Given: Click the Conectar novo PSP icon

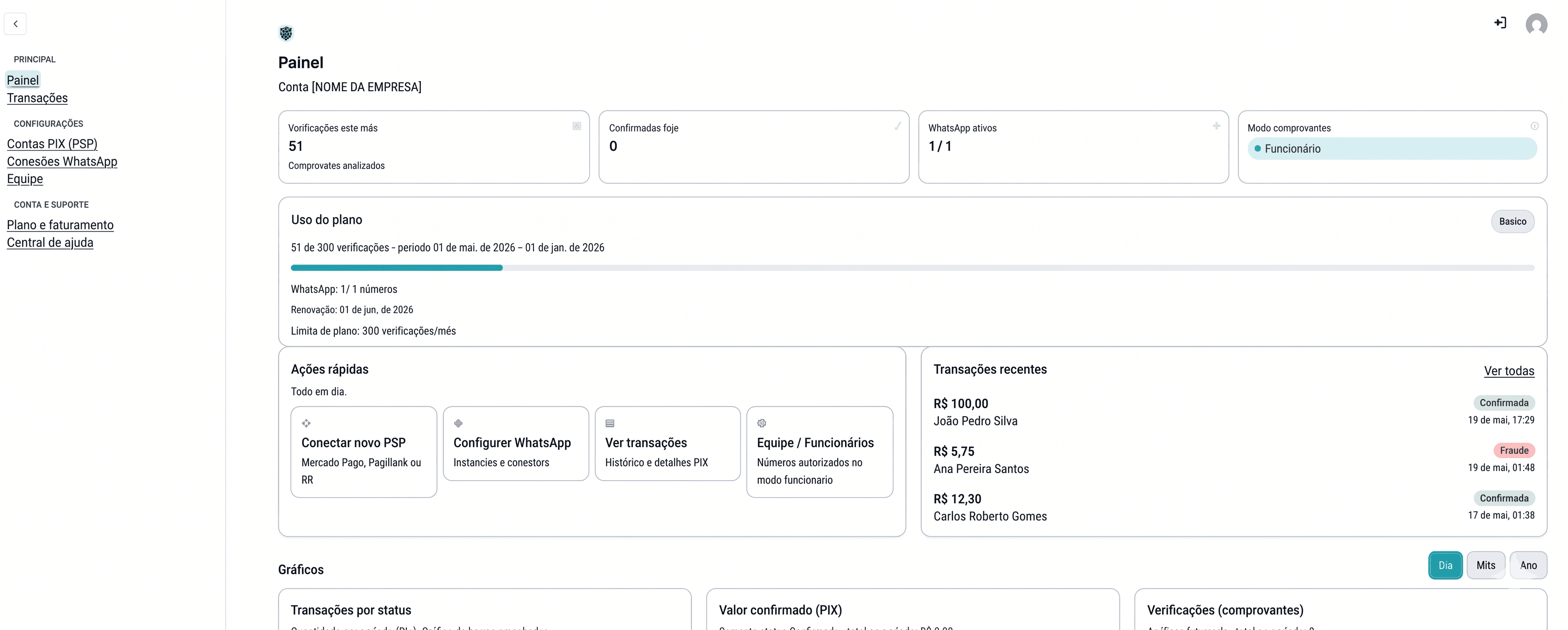Looking at the screenshot, I should click(x=306, y=423).
